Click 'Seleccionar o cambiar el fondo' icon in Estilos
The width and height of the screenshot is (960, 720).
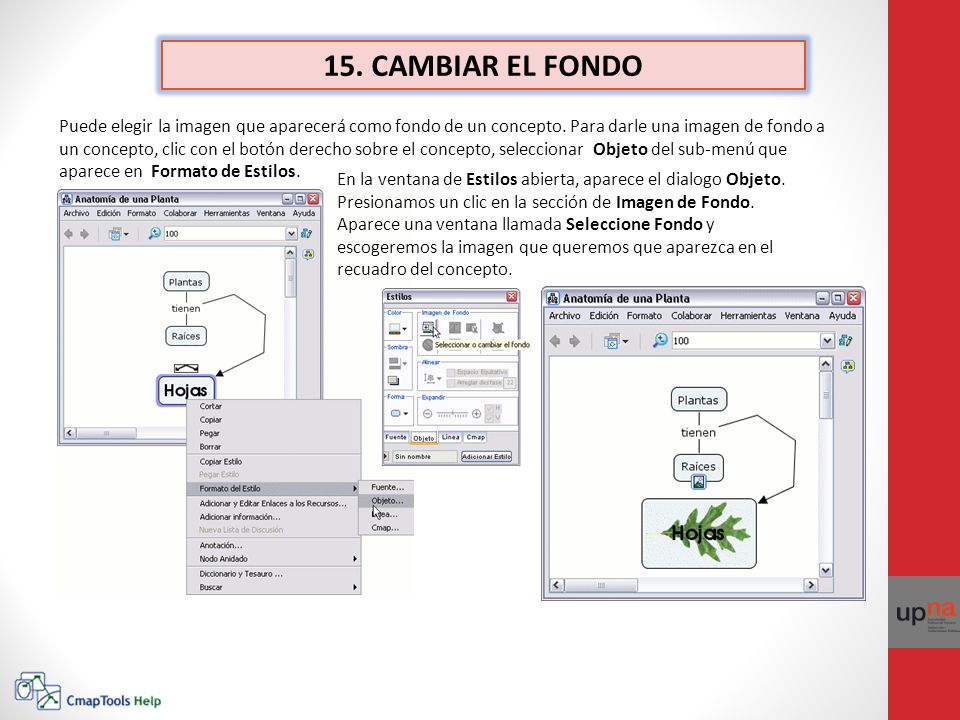coord(428,328)
